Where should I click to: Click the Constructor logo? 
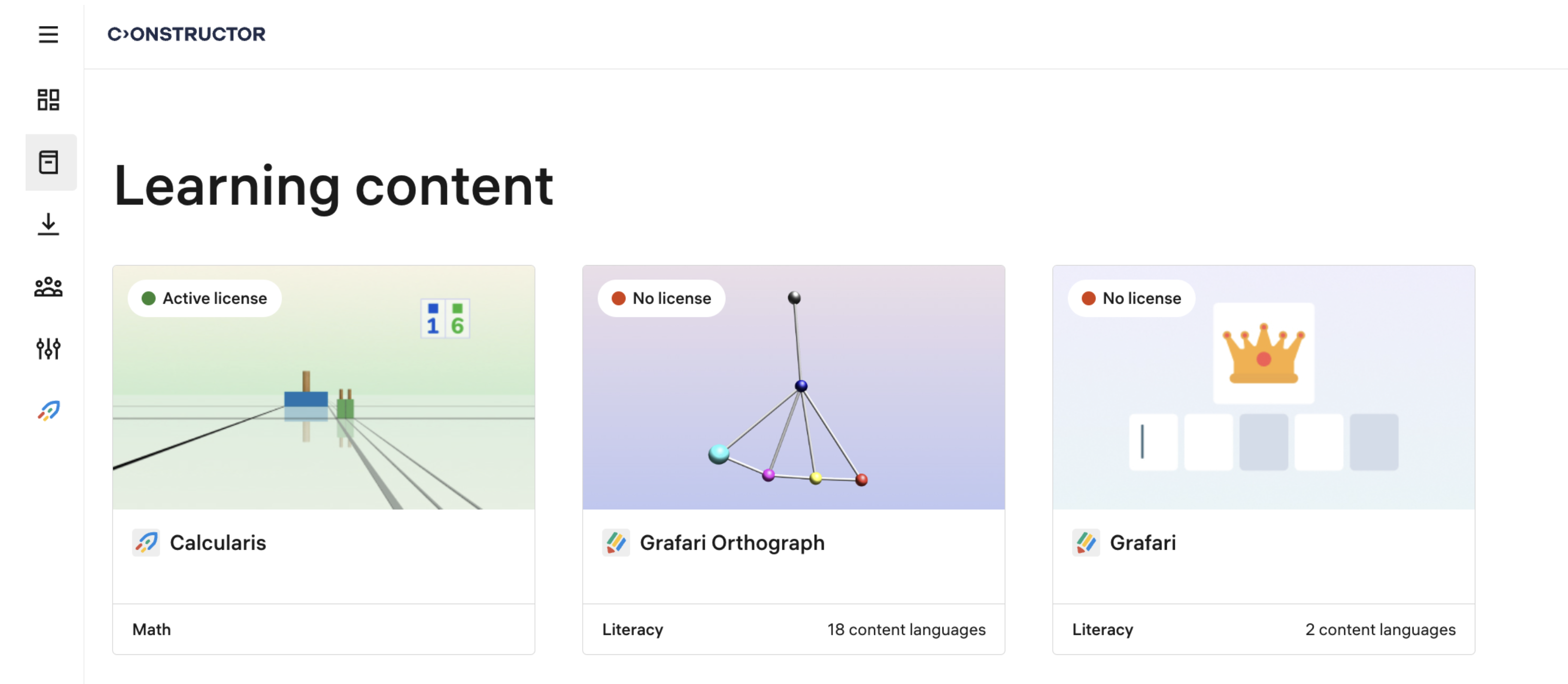tap(186, 34)
